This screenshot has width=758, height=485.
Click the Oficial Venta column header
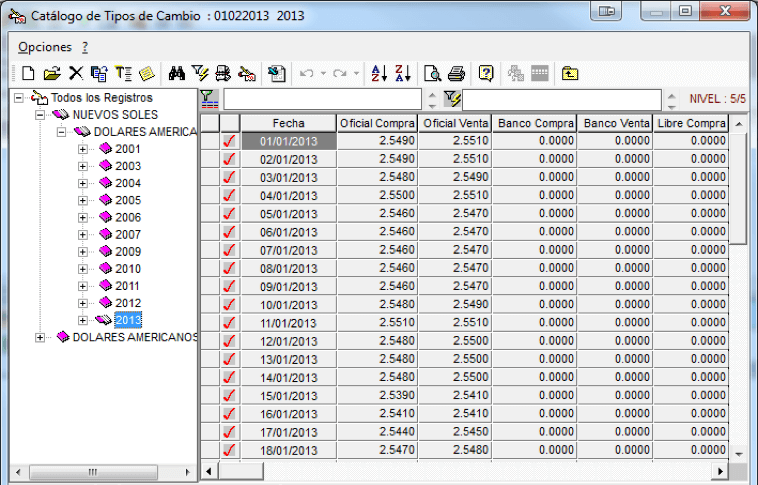[455, 123]
